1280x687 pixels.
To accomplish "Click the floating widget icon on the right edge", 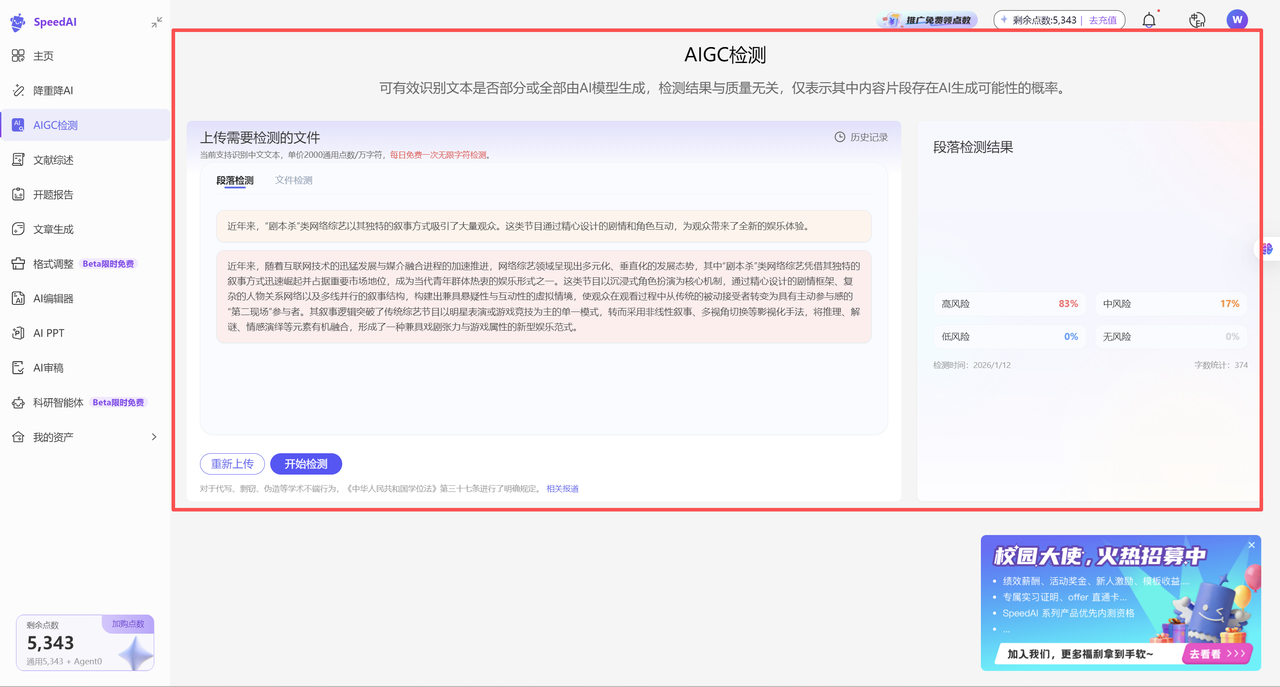I will click(1267, 249).
